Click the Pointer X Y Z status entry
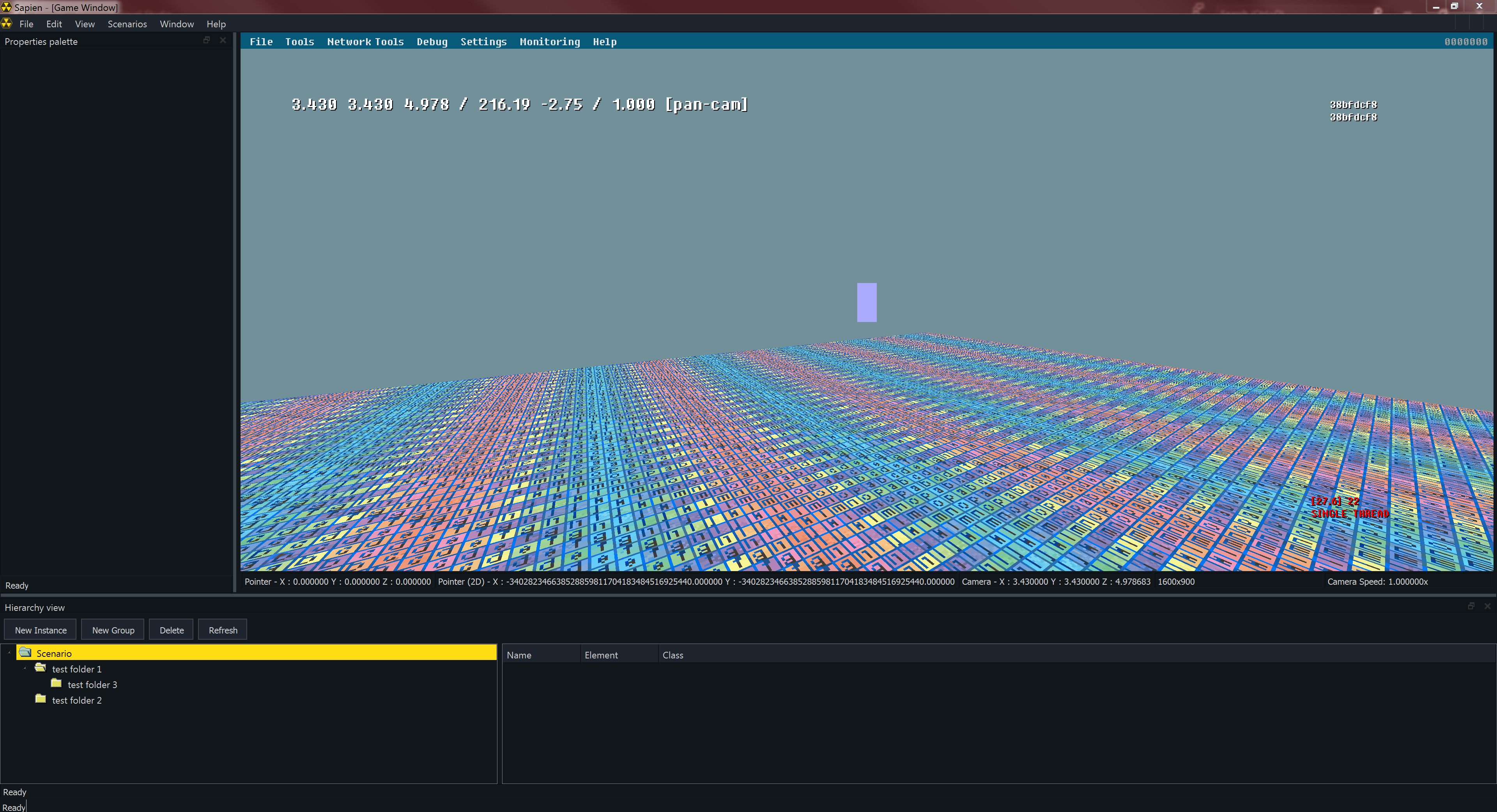This screenshot has width=1497, height=812. coord(338,582)
